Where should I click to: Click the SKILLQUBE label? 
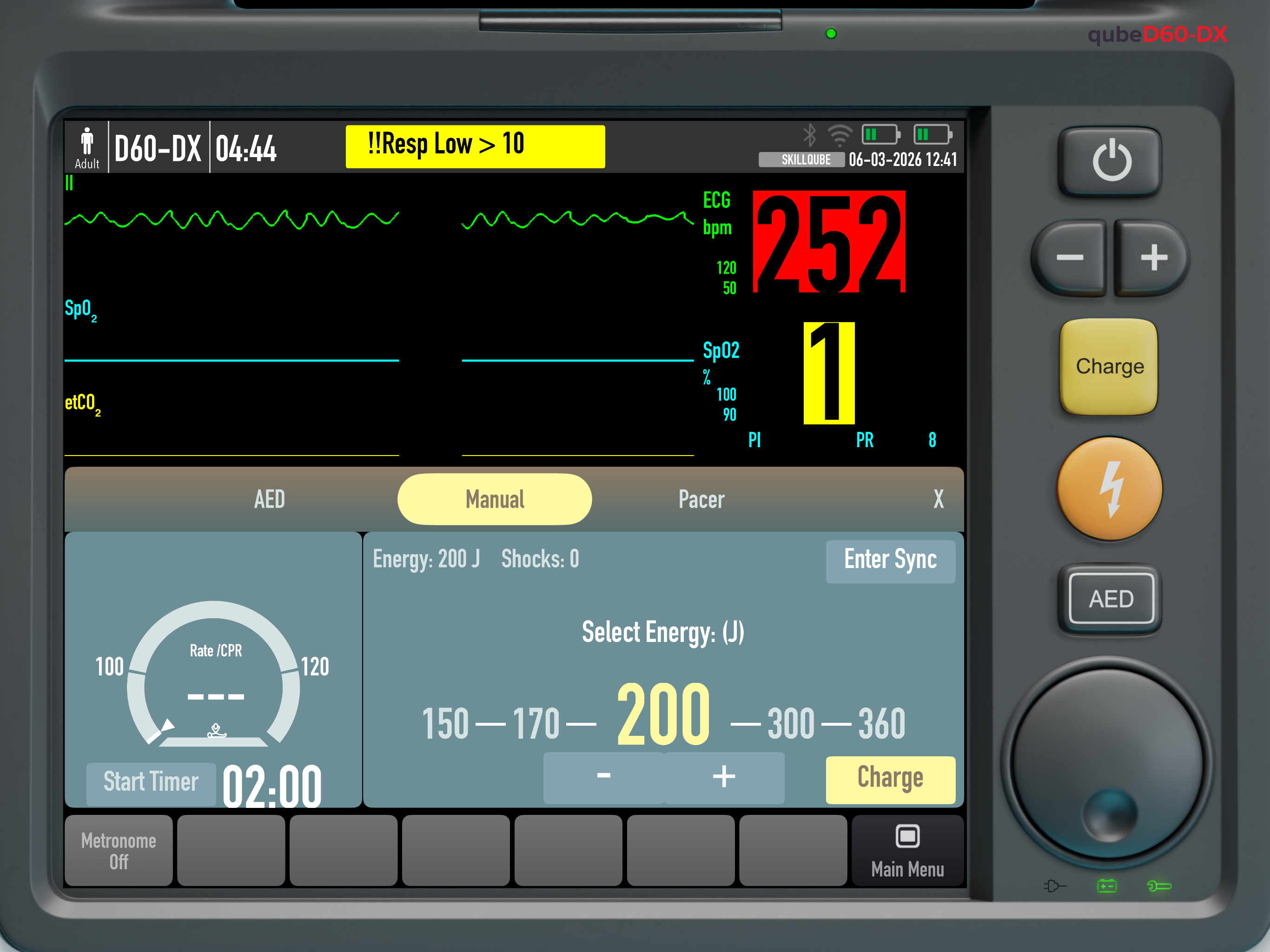tap(802, 159)
